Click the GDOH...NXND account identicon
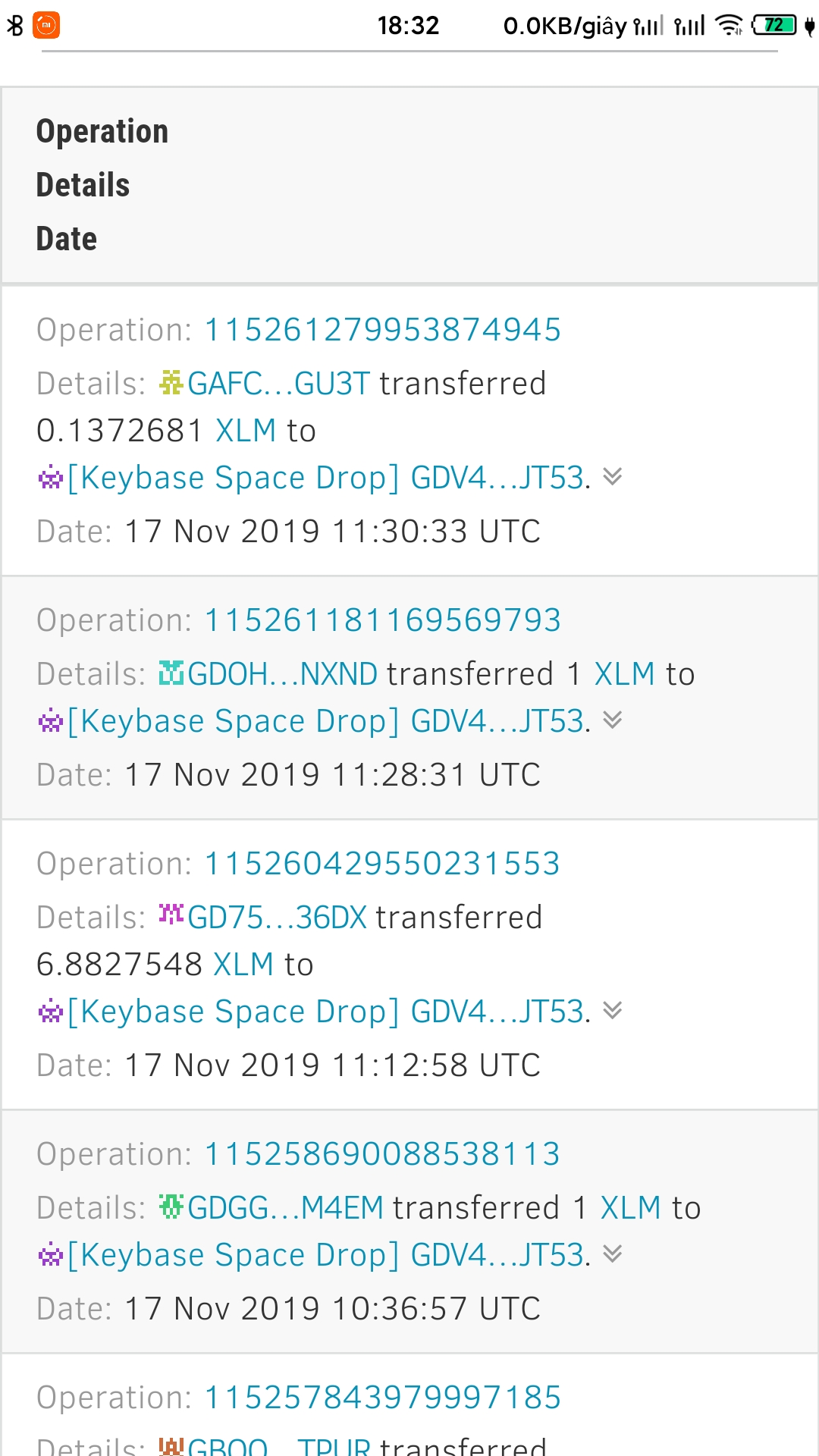Screen dimensions: 819x1456 coord(171,673)
